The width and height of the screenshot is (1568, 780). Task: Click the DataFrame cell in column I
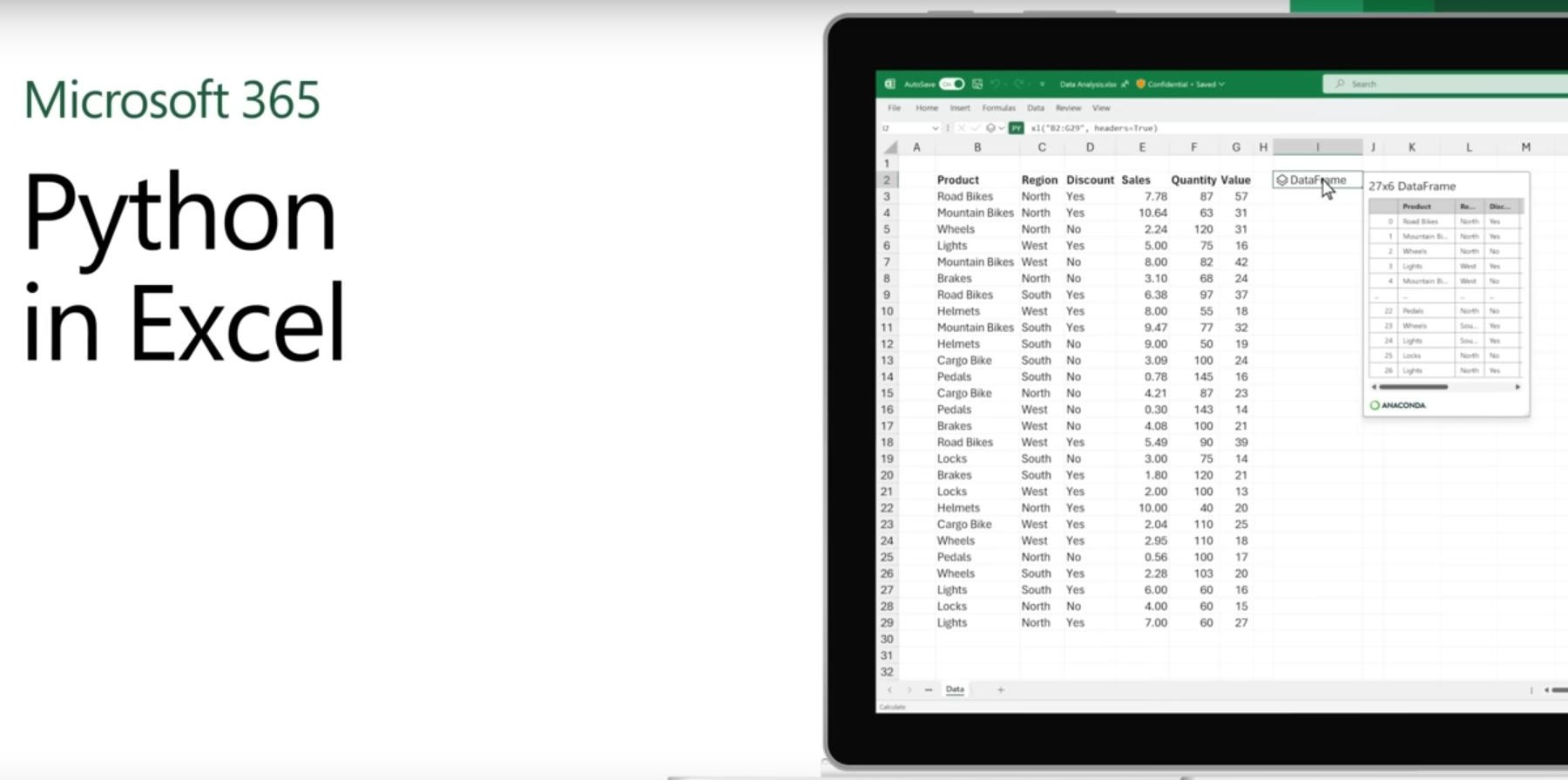[x=1317, y=180]
